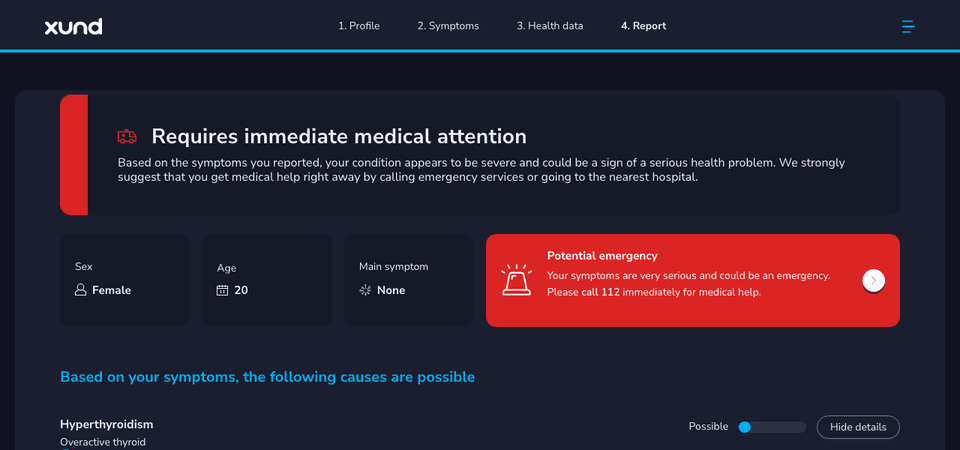Click Hide details for Hyperthyroidism

(858, 427)
